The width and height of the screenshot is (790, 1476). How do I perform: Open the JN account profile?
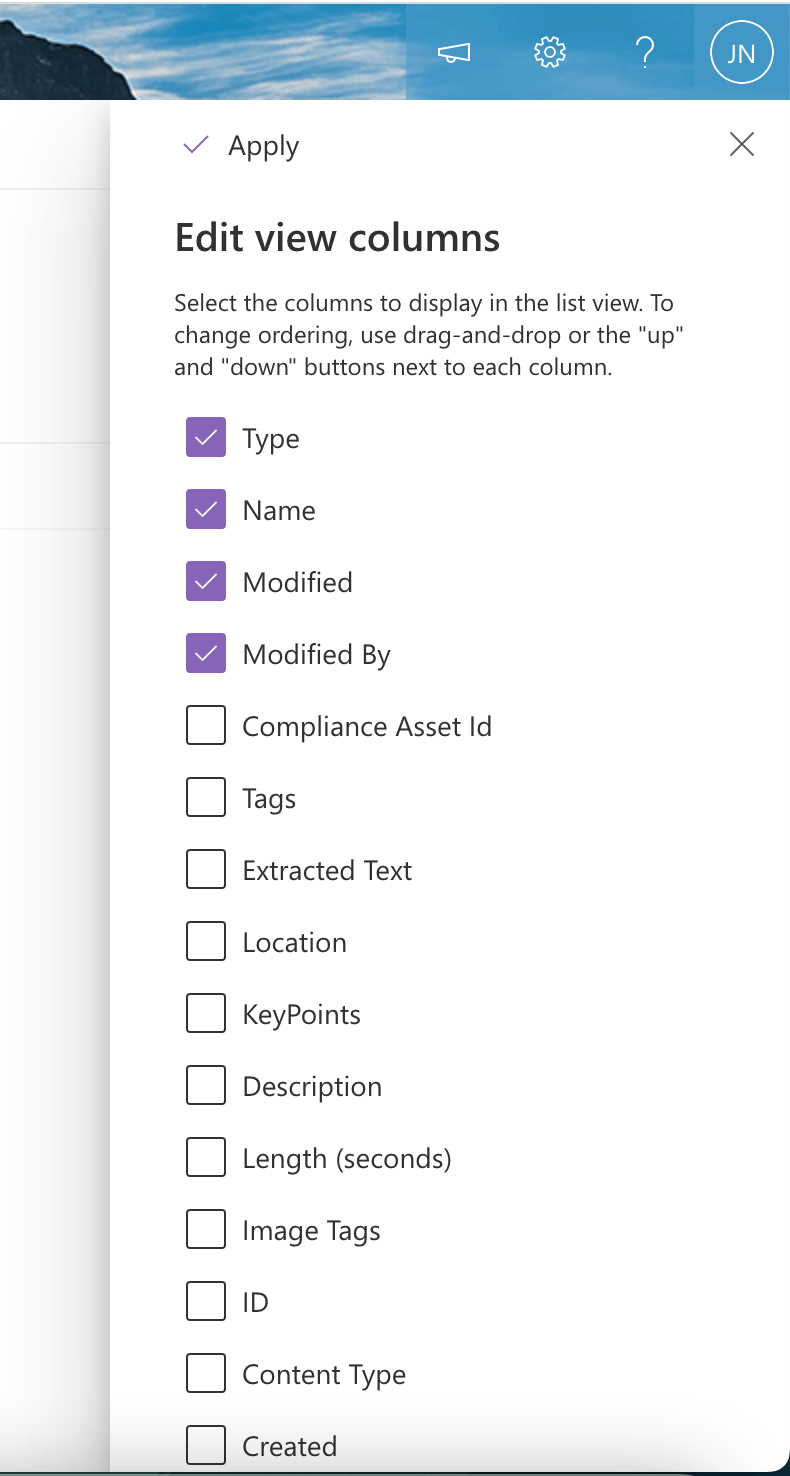741,53
